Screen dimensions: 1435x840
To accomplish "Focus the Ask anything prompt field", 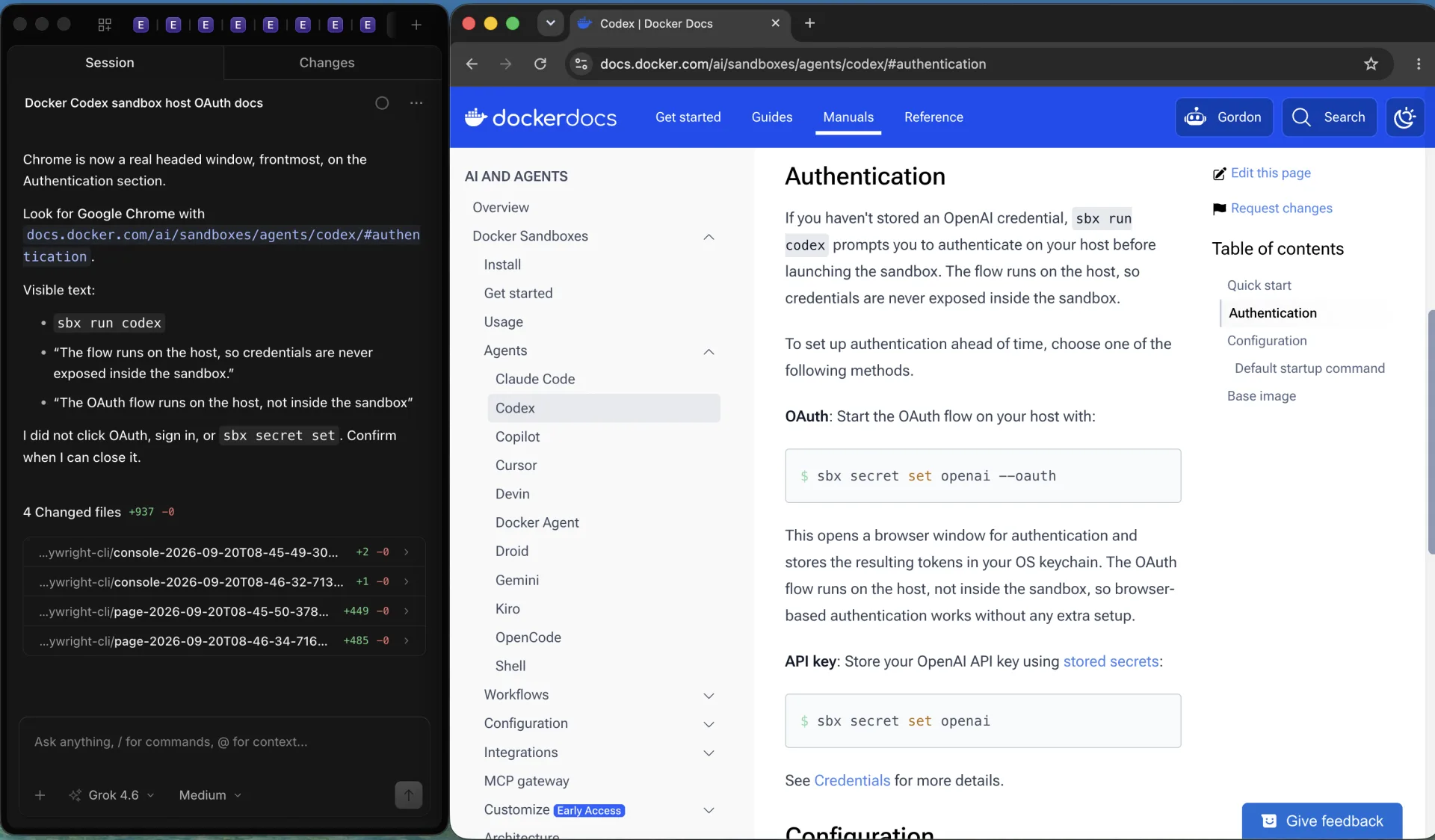I will click(x=224, y=742).
